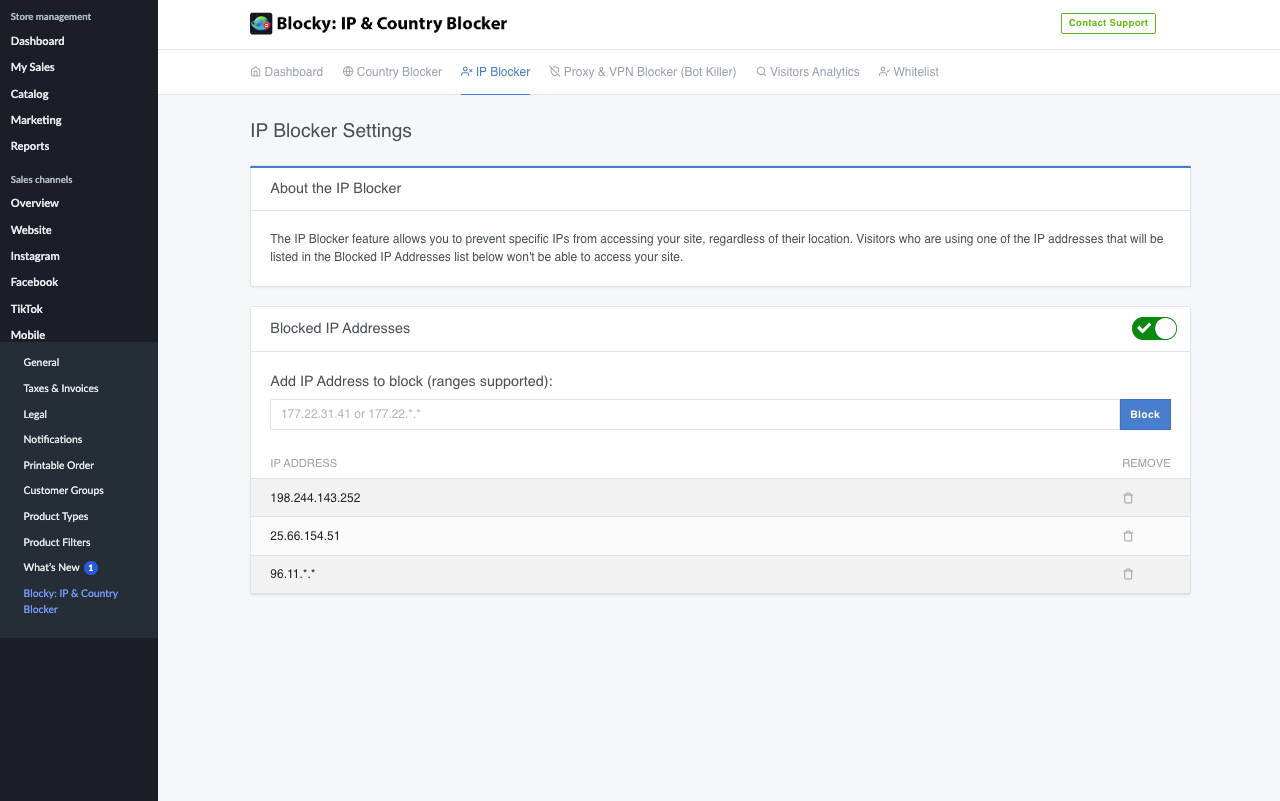Go to My Sales in sidebar
The image size is (1280, 801).
33,67
